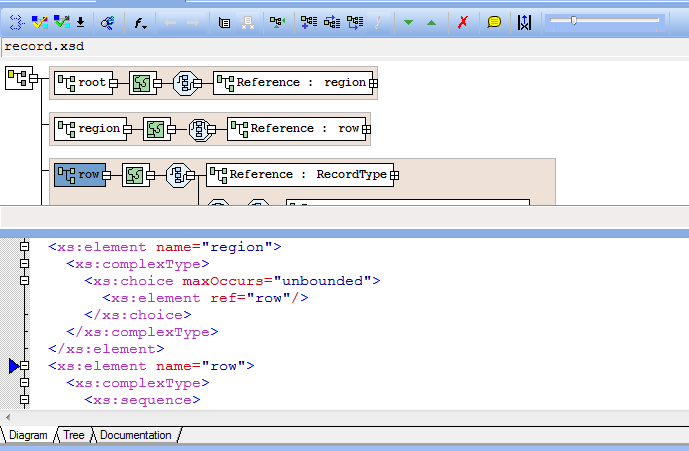The width and height of the screenshot is (689, 451).
Task: Collapse the xs:choice maxOccurs code fold
Action: (x=25, y=280)
